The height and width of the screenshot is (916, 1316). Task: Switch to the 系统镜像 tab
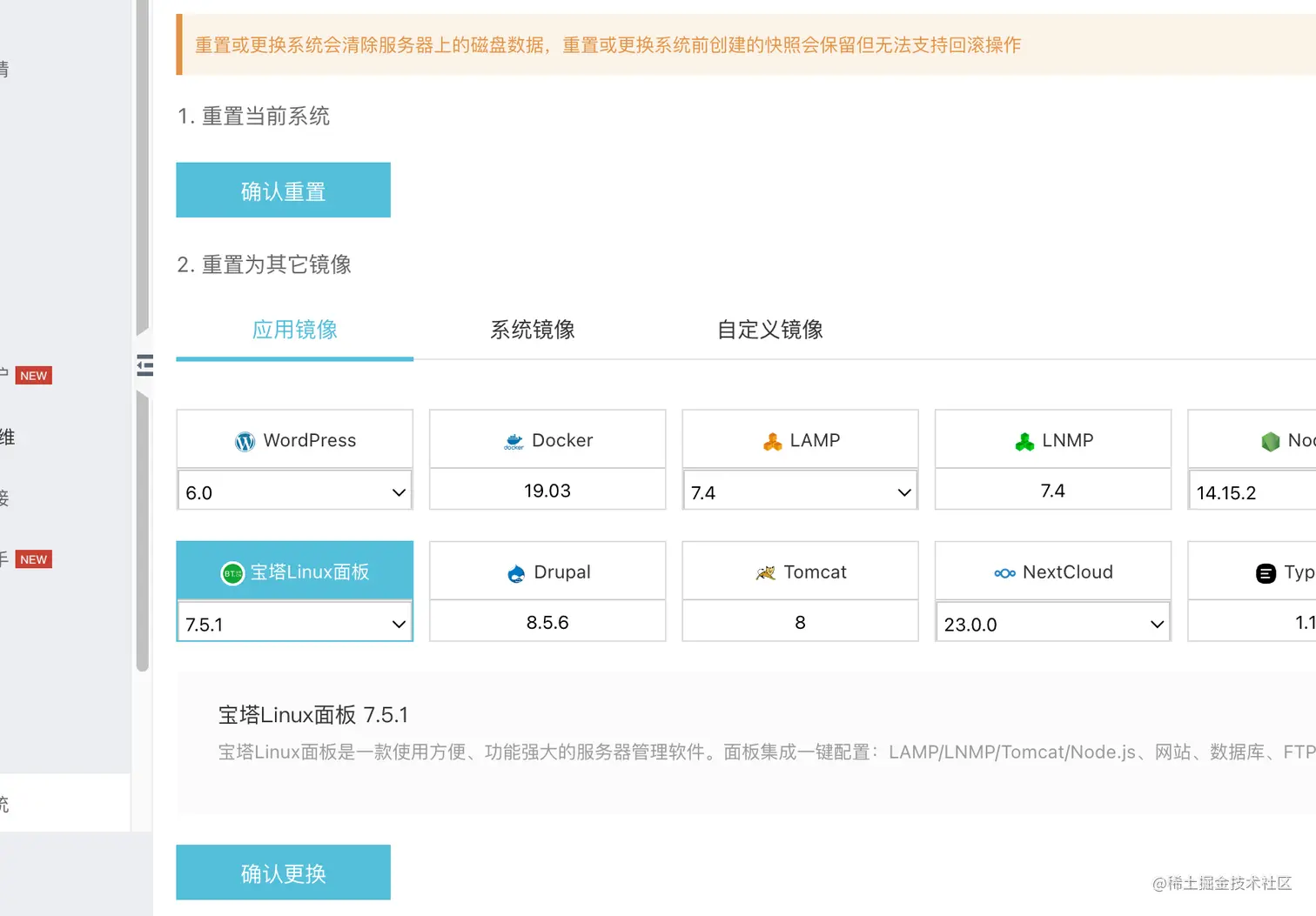click(533, 330)
